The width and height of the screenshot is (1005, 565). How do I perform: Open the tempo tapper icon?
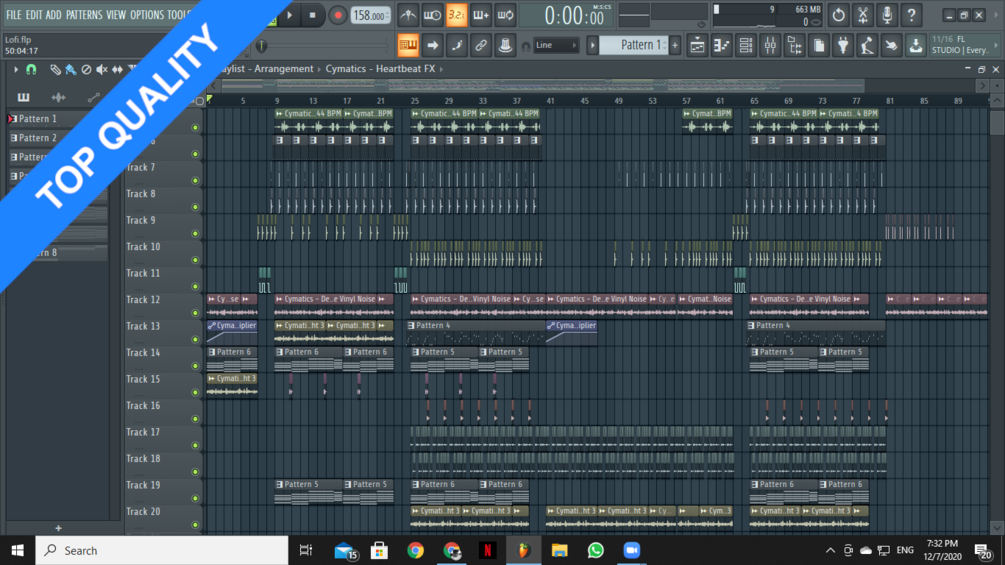[867, 45]
